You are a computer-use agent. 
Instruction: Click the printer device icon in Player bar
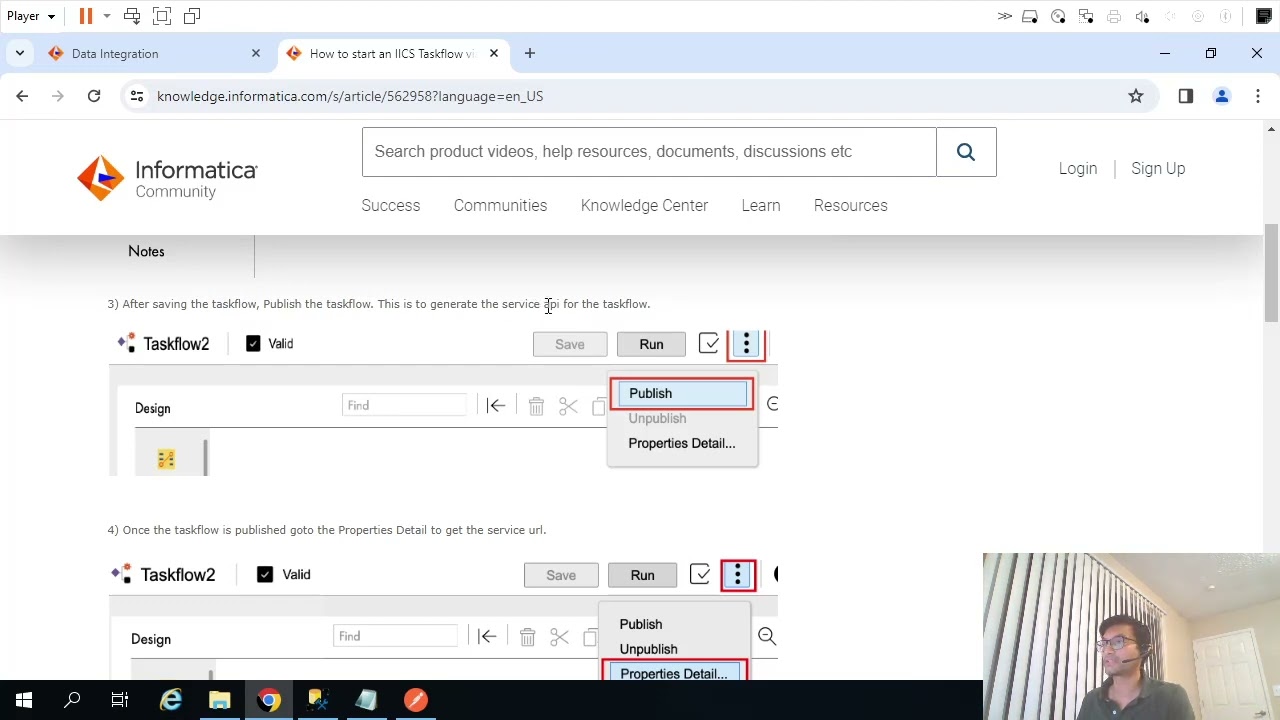(x=1114, y=16)
